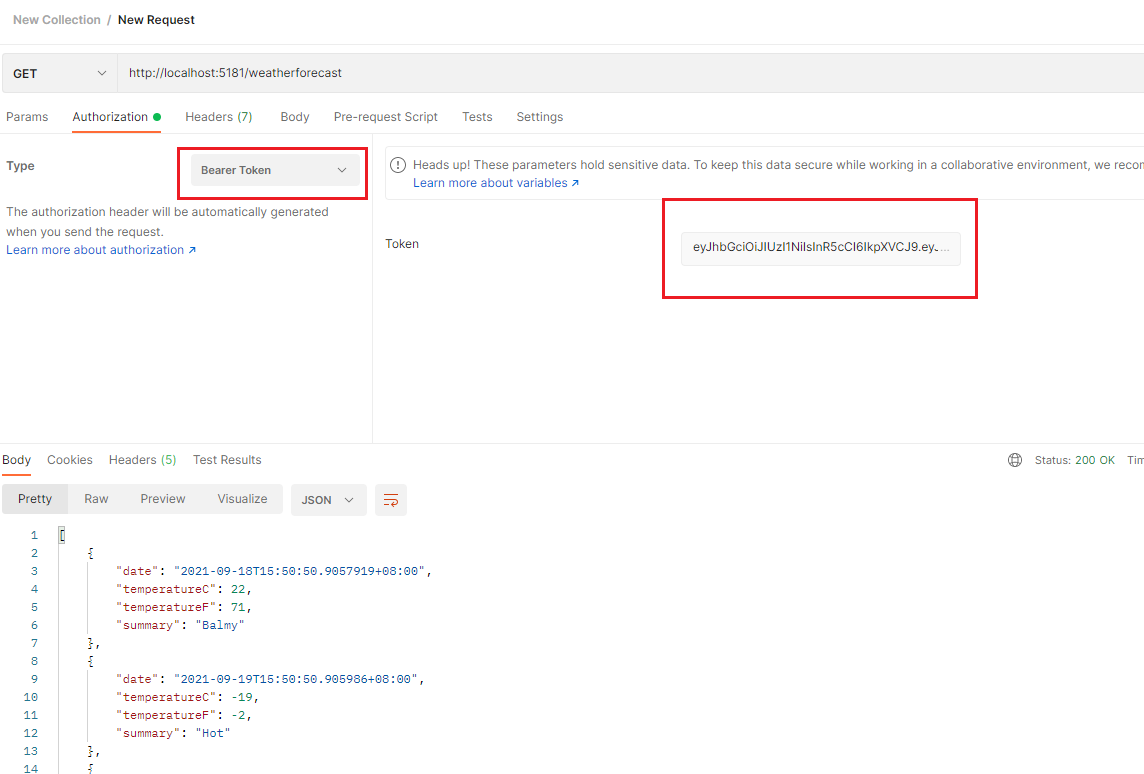Open the Test Results tab
This screenshot has width=1144, height=774.
[227, 460]
